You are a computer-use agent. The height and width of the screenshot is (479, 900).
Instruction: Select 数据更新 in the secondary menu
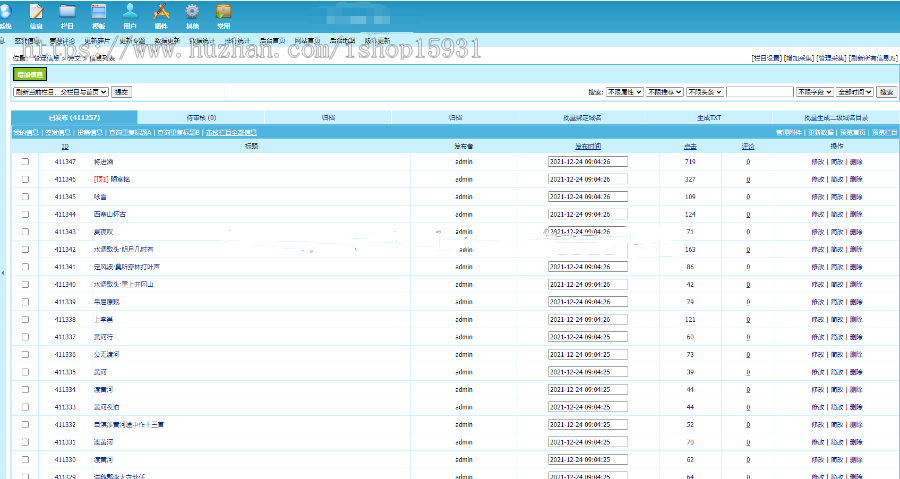coord(167,41)
